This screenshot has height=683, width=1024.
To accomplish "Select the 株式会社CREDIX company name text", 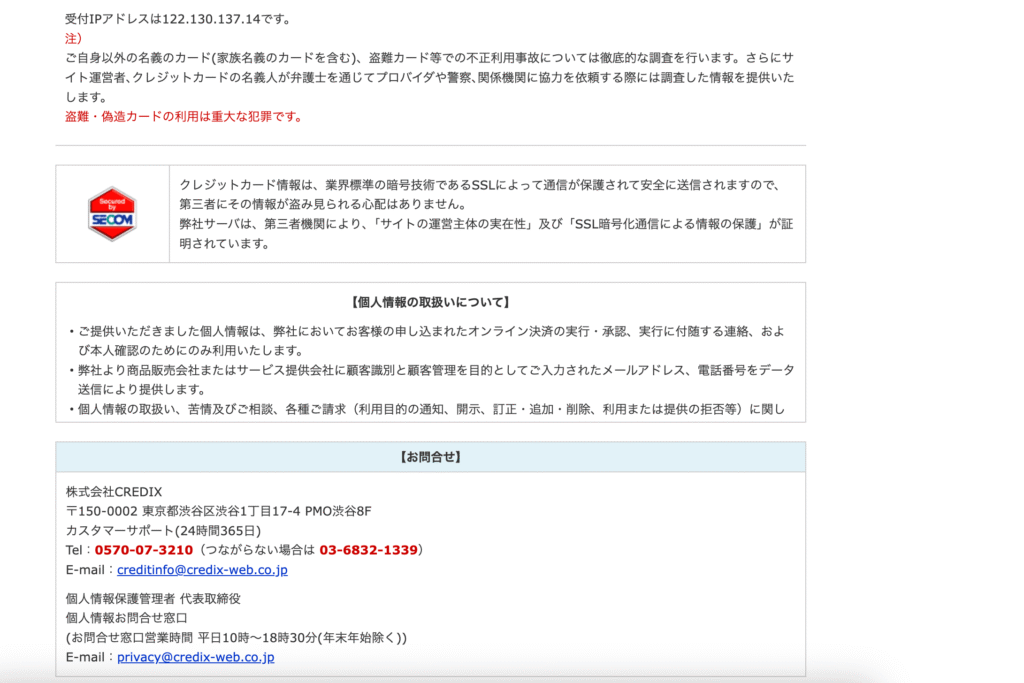I will [x=114, y=492].
